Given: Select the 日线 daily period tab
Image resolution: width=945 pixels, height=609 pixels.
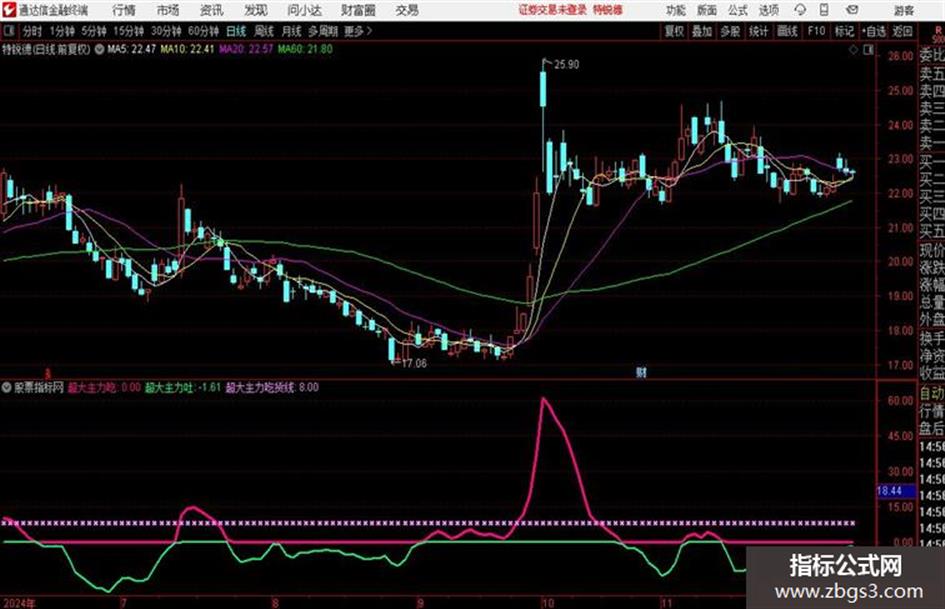Looking at the screenshot, I should tap(236, 31).
